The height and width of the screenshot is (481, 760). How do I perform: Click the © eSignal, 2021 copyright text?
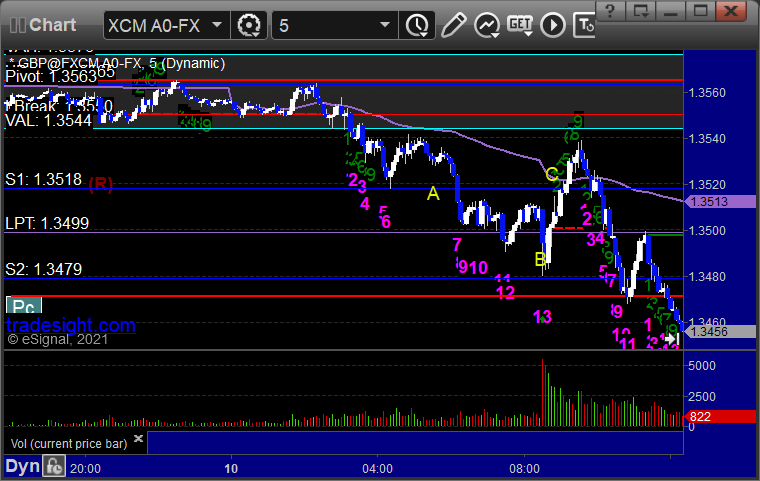click(x=58, y=339)
